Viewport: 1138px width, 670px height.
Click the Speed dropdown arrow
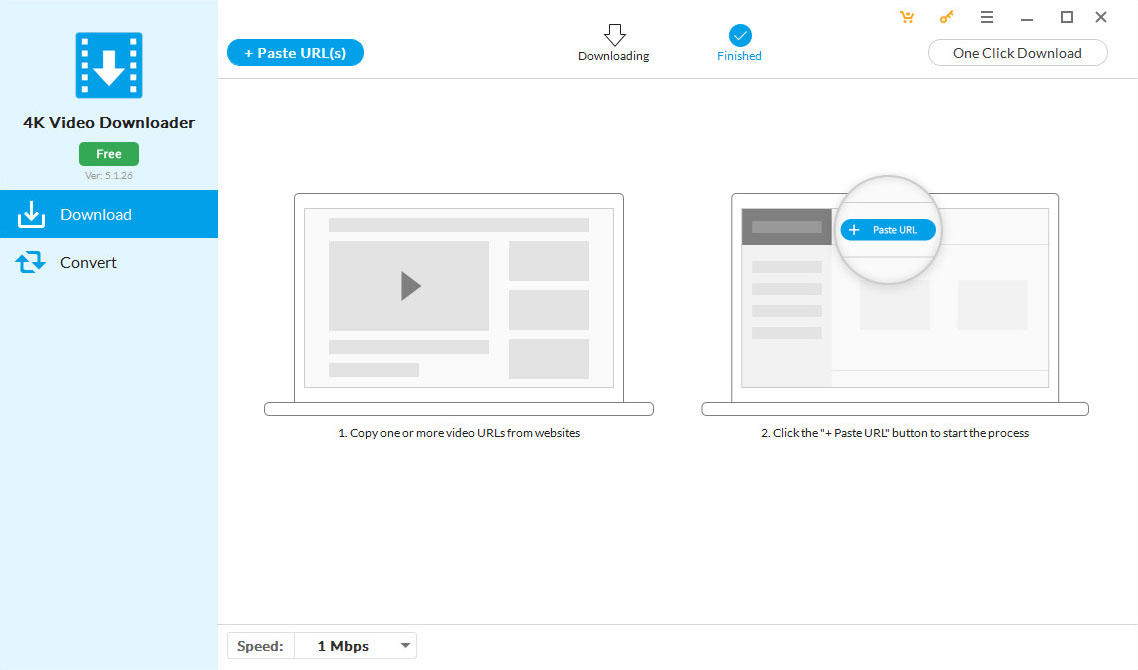coord(405,645)
